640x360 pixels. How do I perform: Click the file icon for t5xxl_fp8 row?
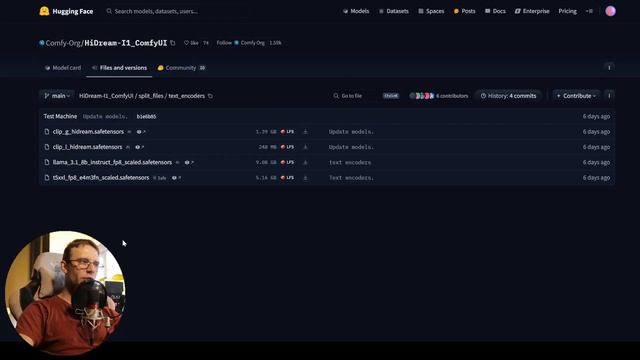[x=47, y=178]
